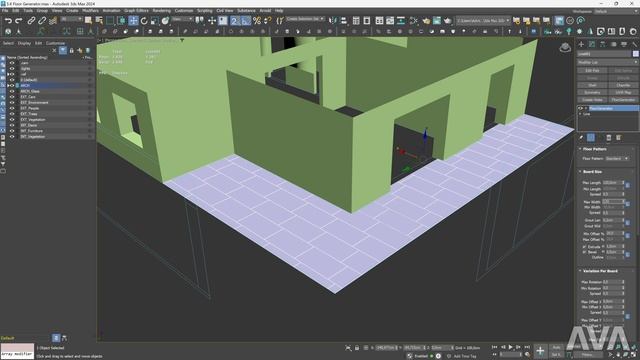The width and height of the screenshot is (640, 360).
Task: Open the Create command panel tab
Action: [581, 44]
